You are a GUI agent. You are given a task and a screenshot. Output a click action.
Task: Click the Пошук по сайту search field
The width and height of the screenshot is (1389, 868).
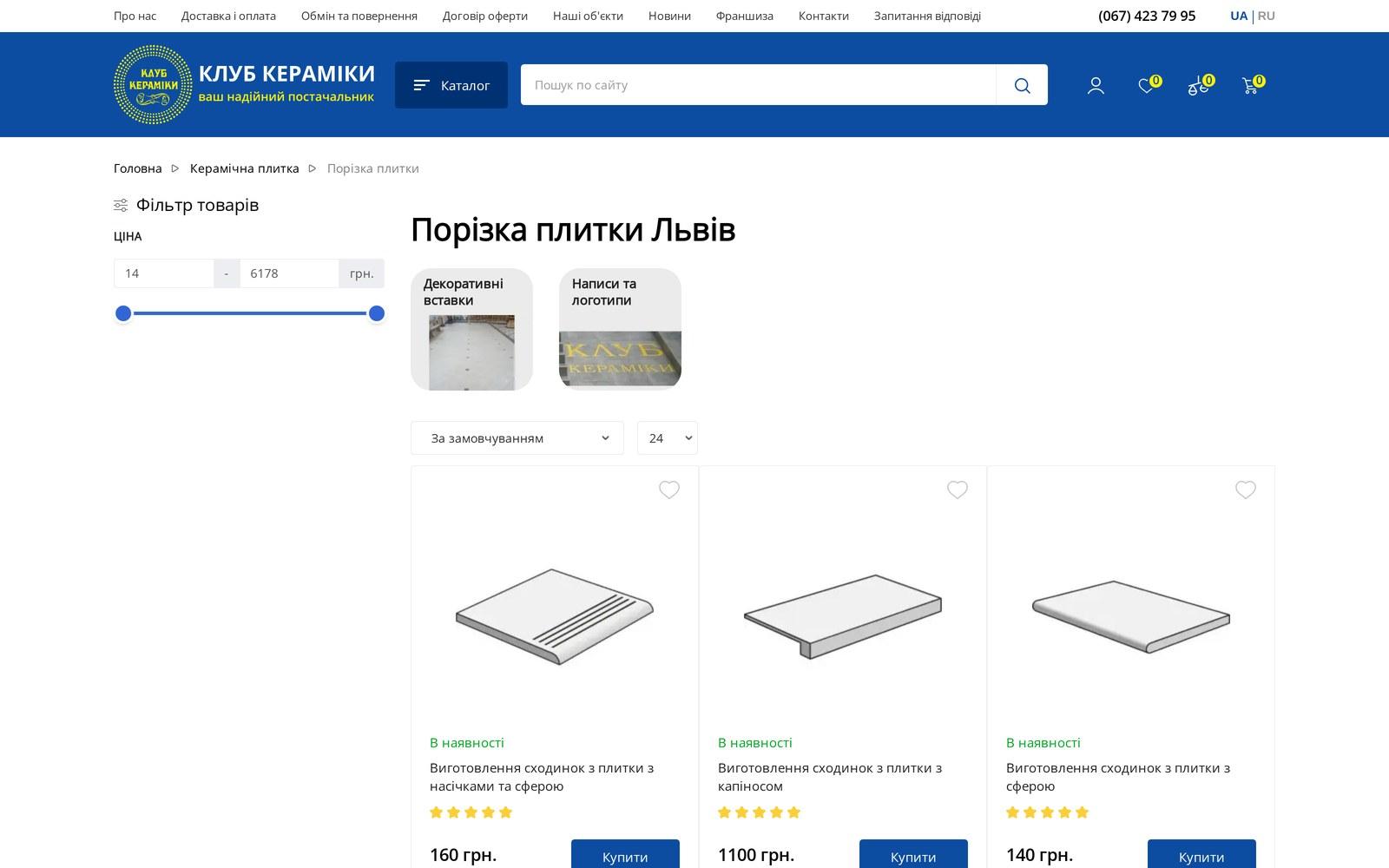point(758,85)
